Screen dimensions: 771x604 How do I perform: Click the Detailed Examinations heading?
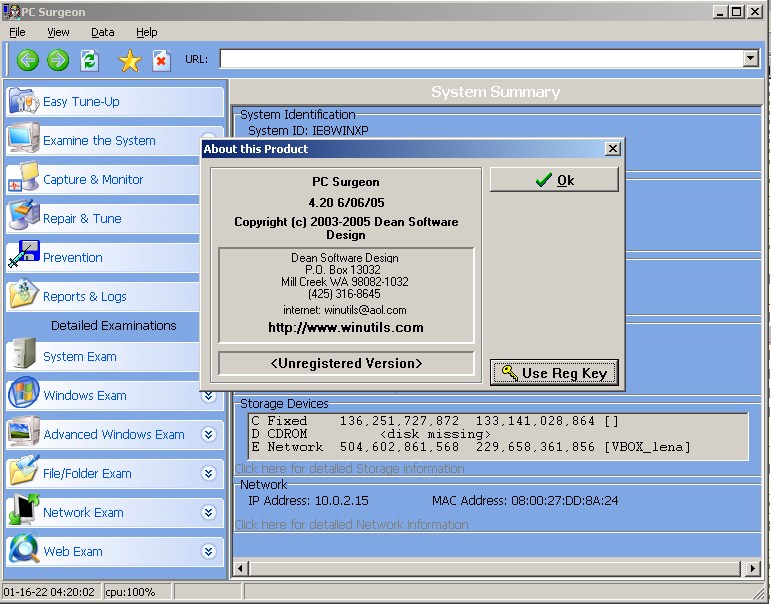(x=114, y=326)
